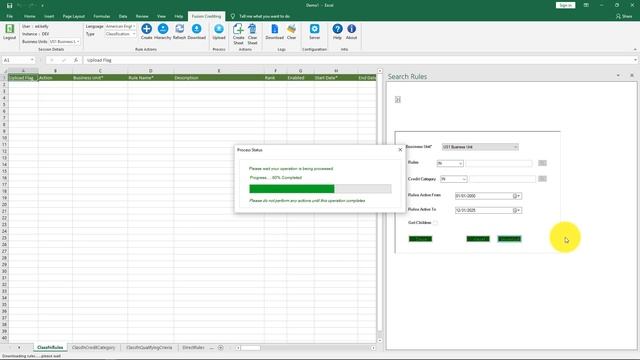Image resolution: width=640 pixels, height=360 pixels.
Task: Expand the Language dropdown
Action: (x=134, y=26)
